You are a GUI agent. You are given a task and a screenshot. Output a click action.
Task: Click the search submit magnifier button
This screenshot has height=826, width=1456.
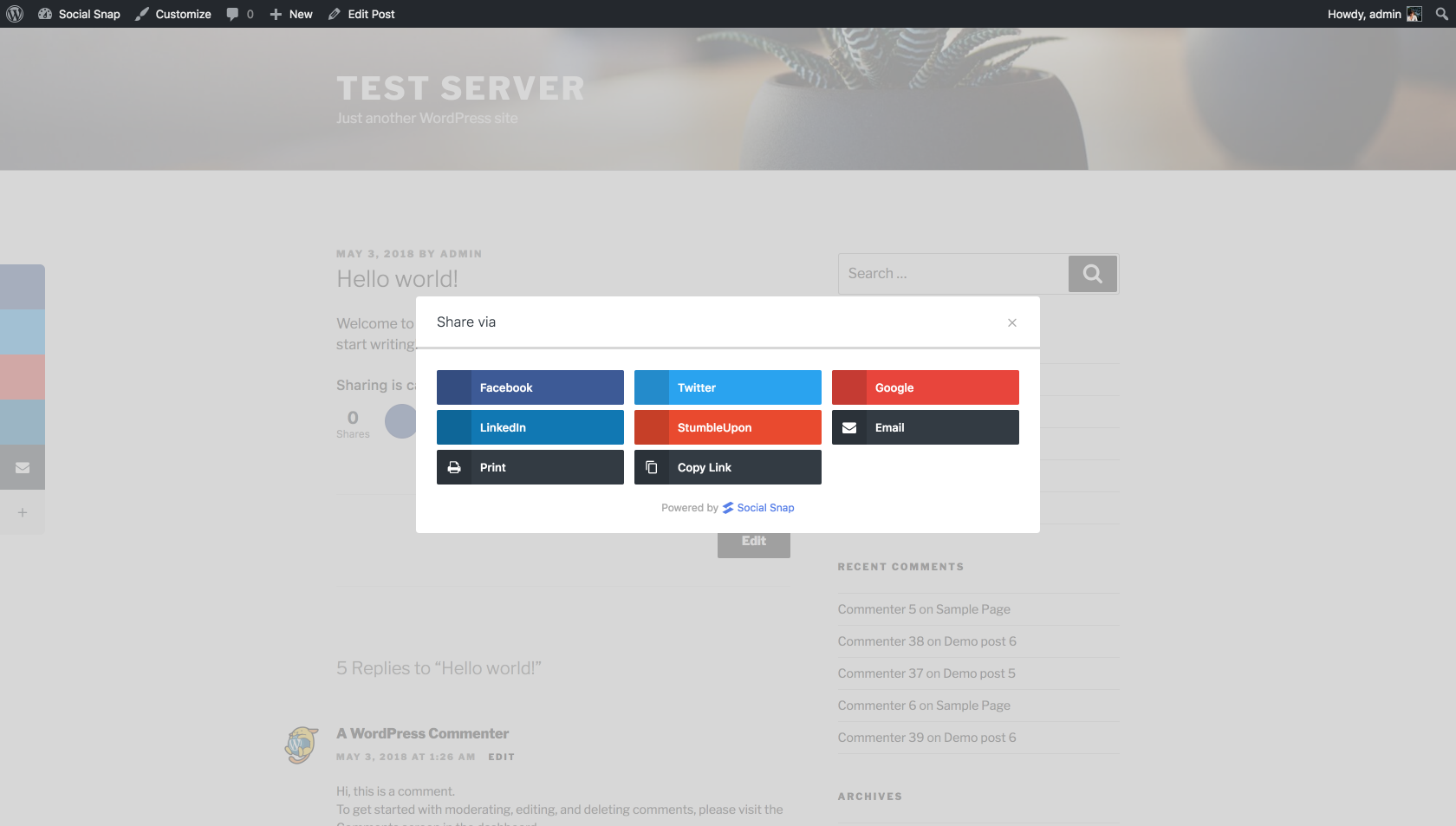1093,274
